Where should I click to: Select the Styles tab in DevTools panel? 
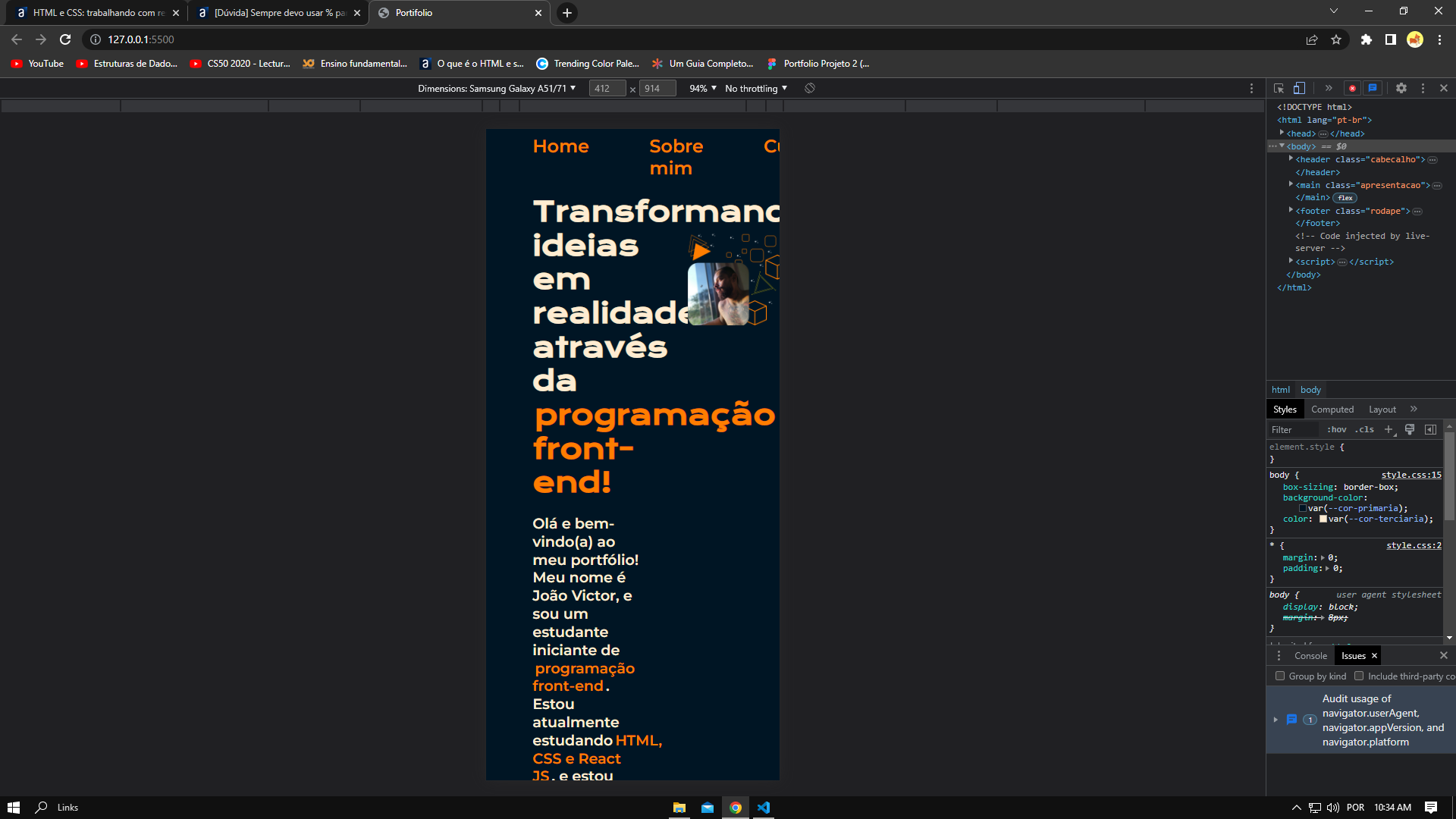(1285, 409)
